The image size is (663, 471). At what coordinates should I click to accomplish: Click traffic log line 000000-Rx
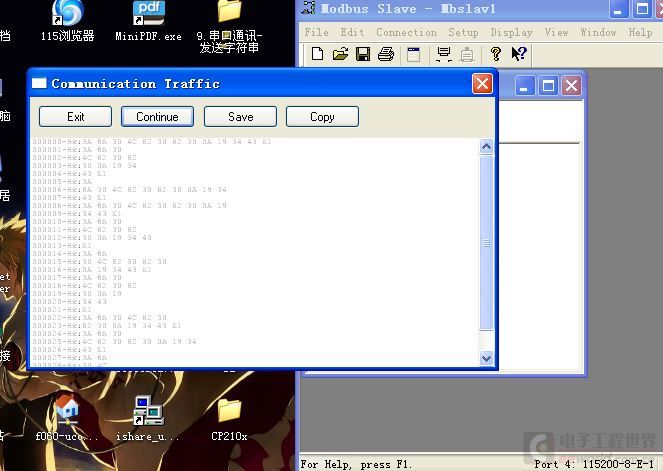[x=151, y=142]
